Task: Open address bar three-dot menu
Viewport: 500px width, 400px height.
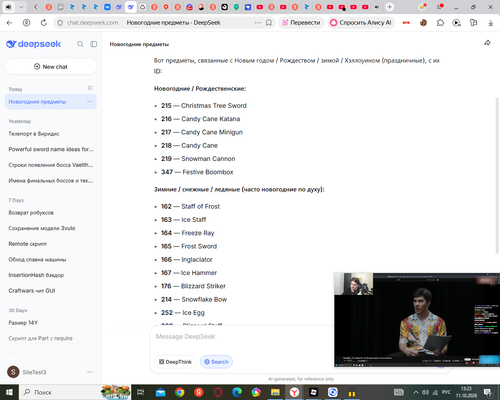Action: pos(258,23)
